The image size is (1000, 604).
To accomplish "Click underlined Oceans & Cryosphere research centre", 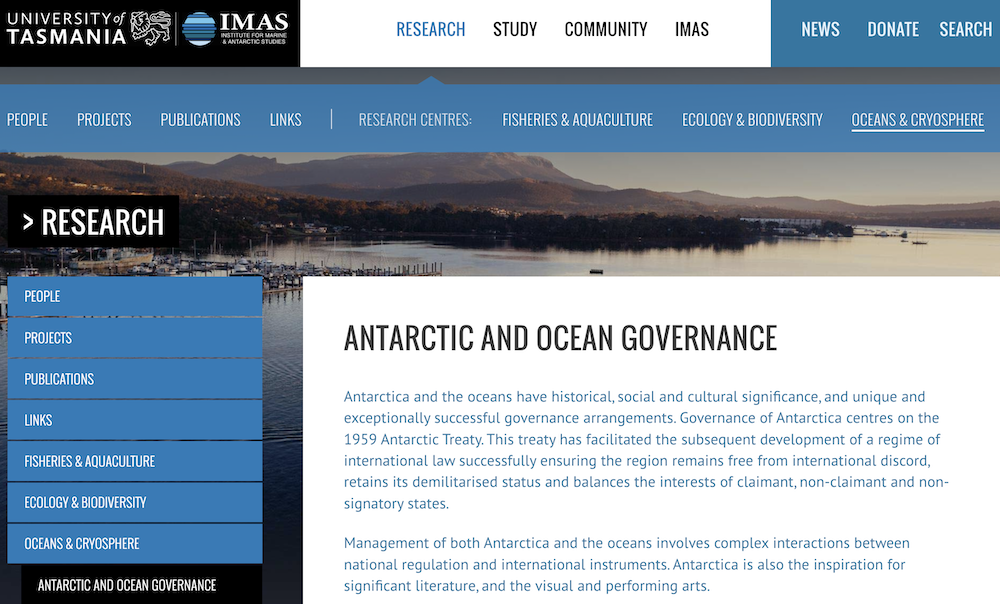I will (917, 119).
